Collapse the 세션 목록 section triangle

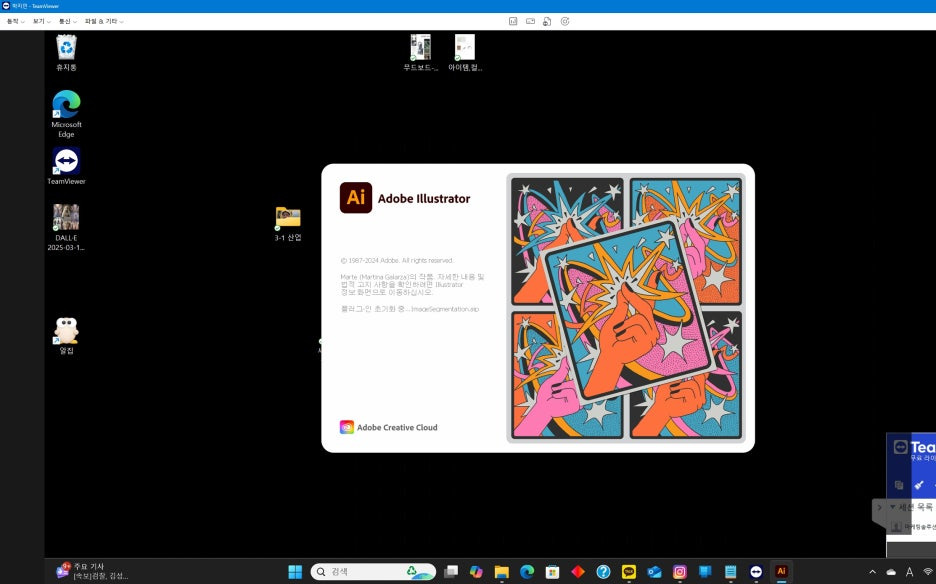pyautogui.click(x=892, y=507)
